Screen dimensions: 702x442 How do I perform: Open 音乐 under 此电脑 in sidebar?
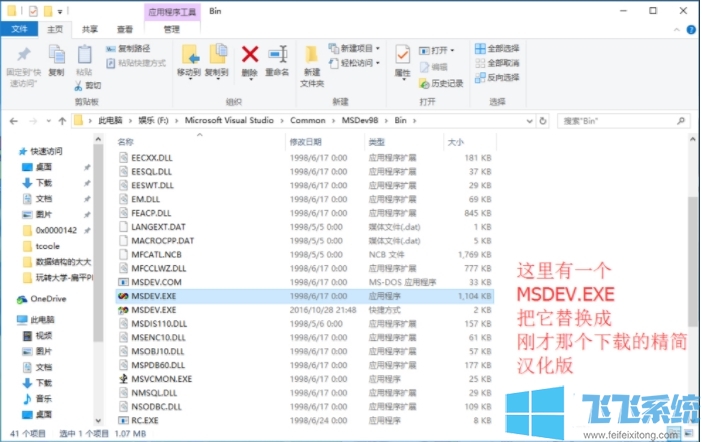click(37, 399)
